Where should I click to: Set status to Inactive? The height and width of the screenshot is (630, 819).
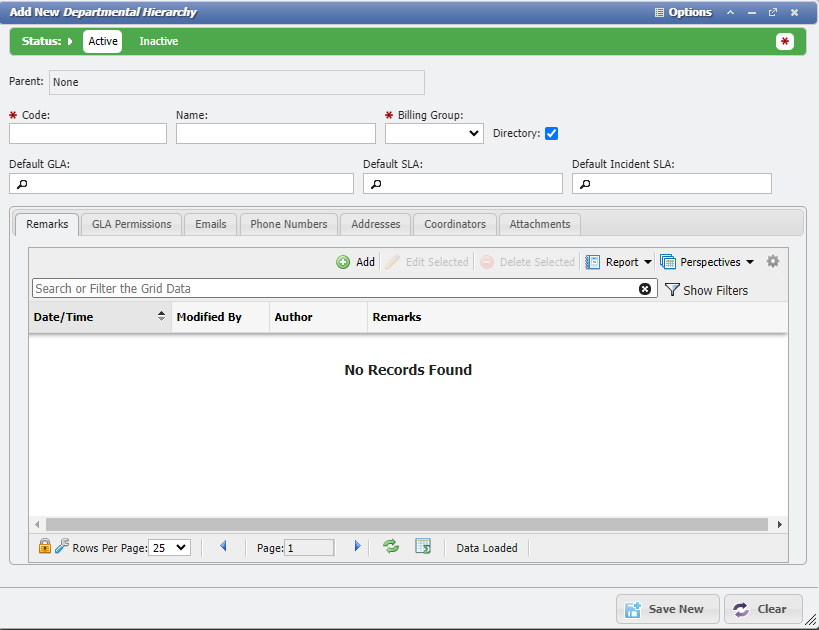pyautogui.click(x=158, y=41)
